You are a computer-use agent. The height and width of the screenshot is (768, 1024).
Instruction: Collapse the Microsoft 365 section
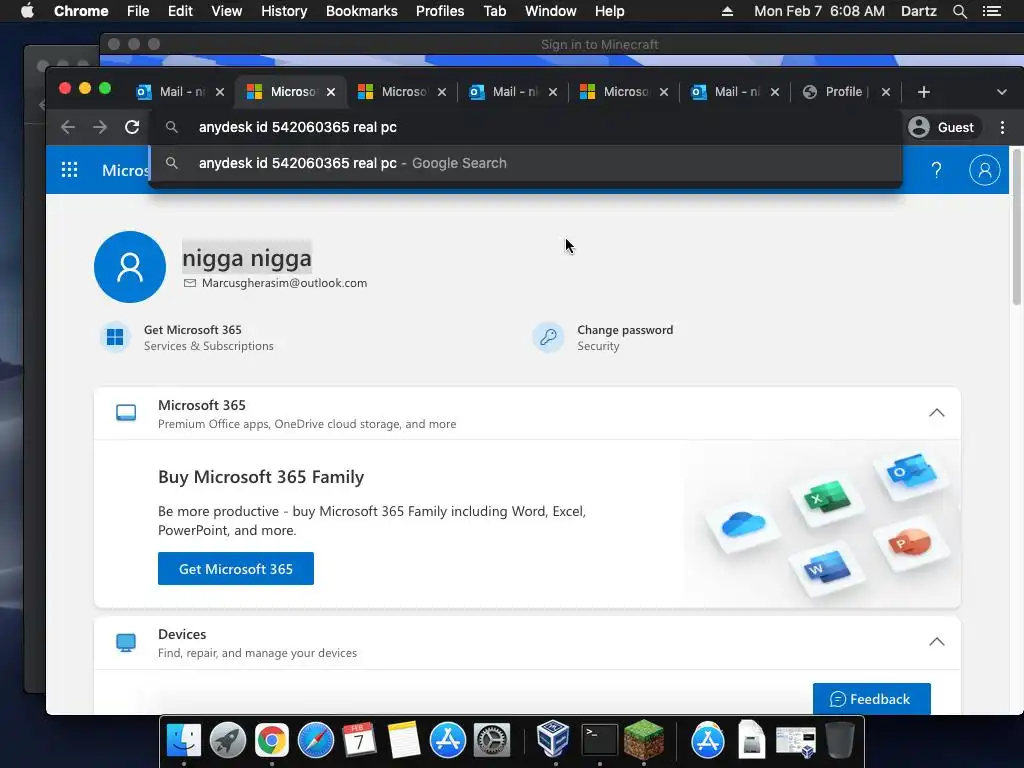[x=936, y=413]
